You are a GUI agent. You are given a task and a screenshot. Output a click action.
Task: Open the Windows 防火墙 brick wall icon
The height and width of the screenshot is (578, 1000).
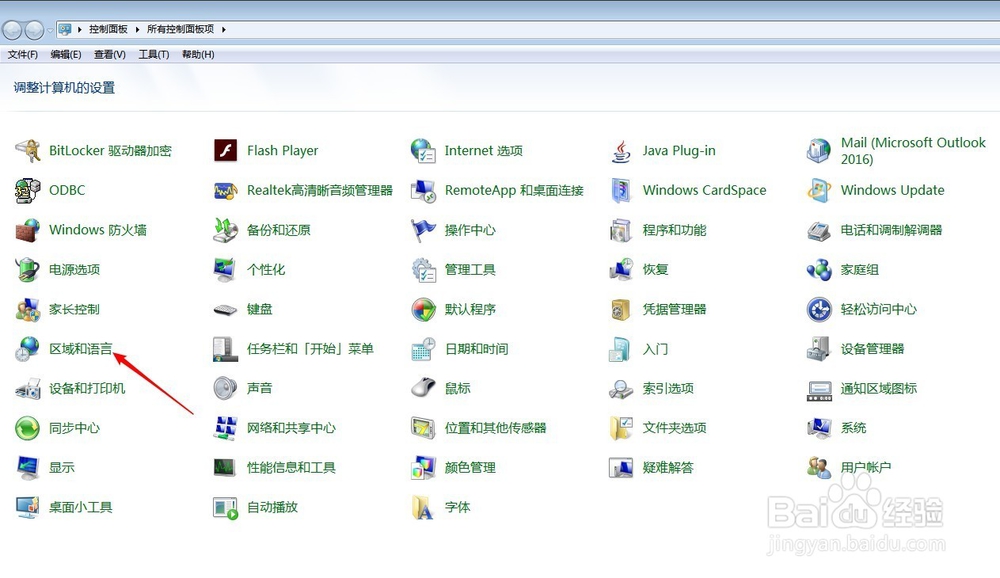[28, 230]
